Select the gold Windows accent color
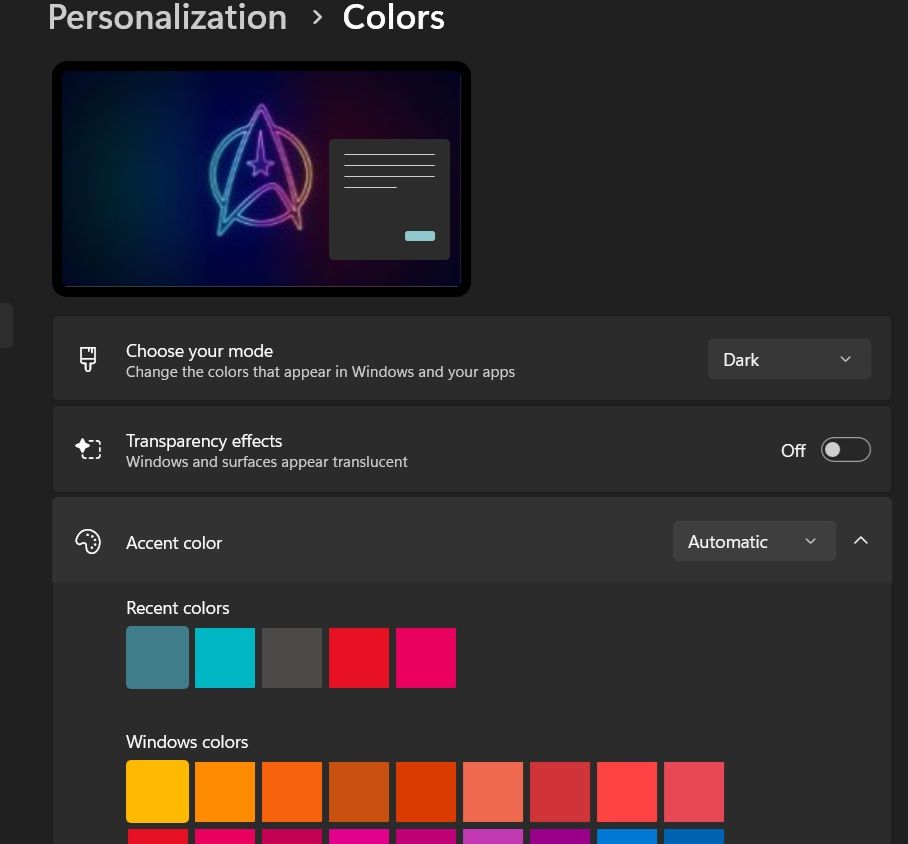 point(157,791)
